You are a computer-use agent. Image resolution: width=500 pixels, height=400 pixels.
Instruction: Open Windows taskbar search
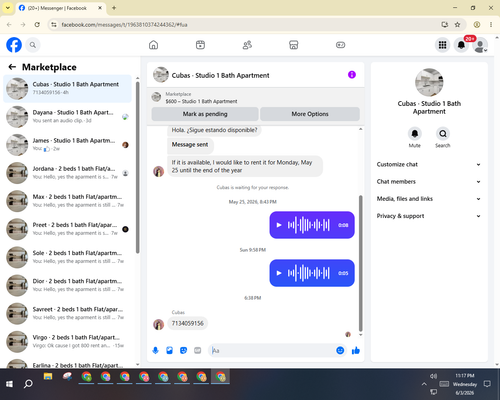[28, 384]
